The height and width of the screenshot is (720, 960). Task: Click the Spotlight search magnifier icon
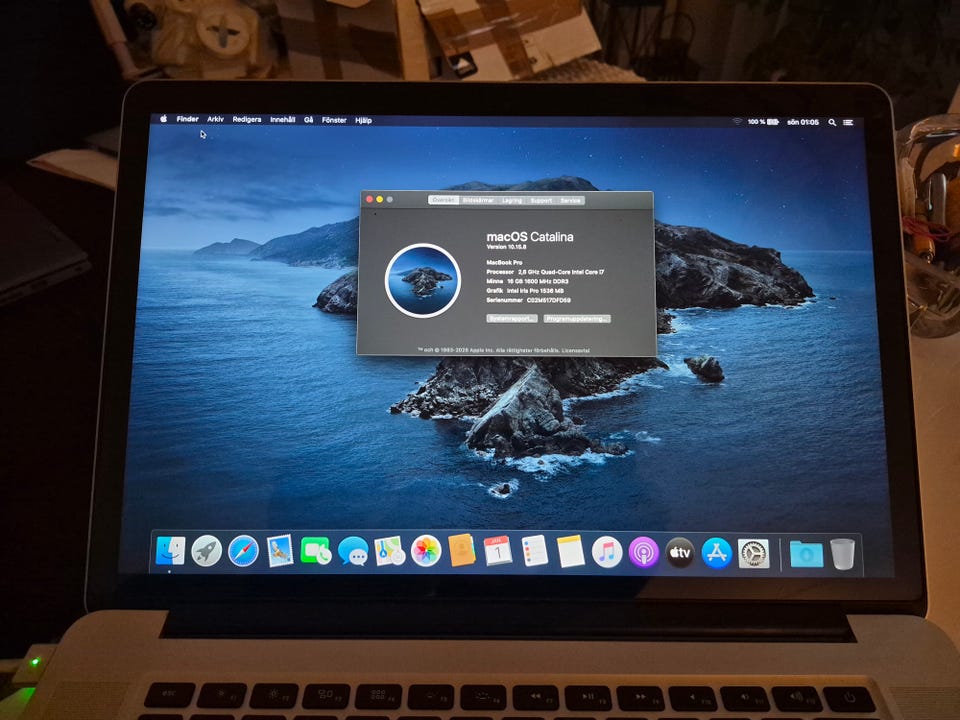(832, 122)
